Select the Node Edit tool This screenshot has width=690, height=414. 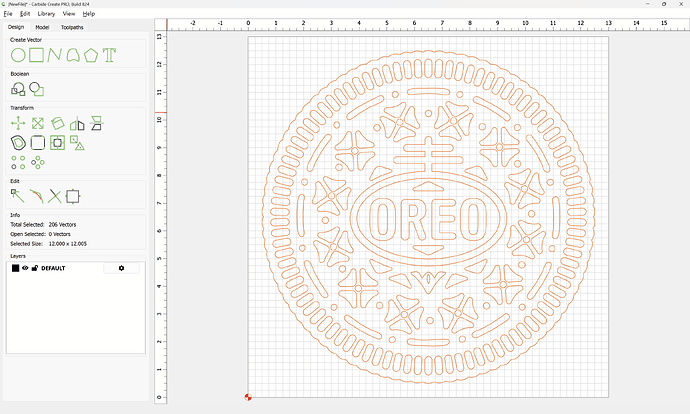(18, 196)
